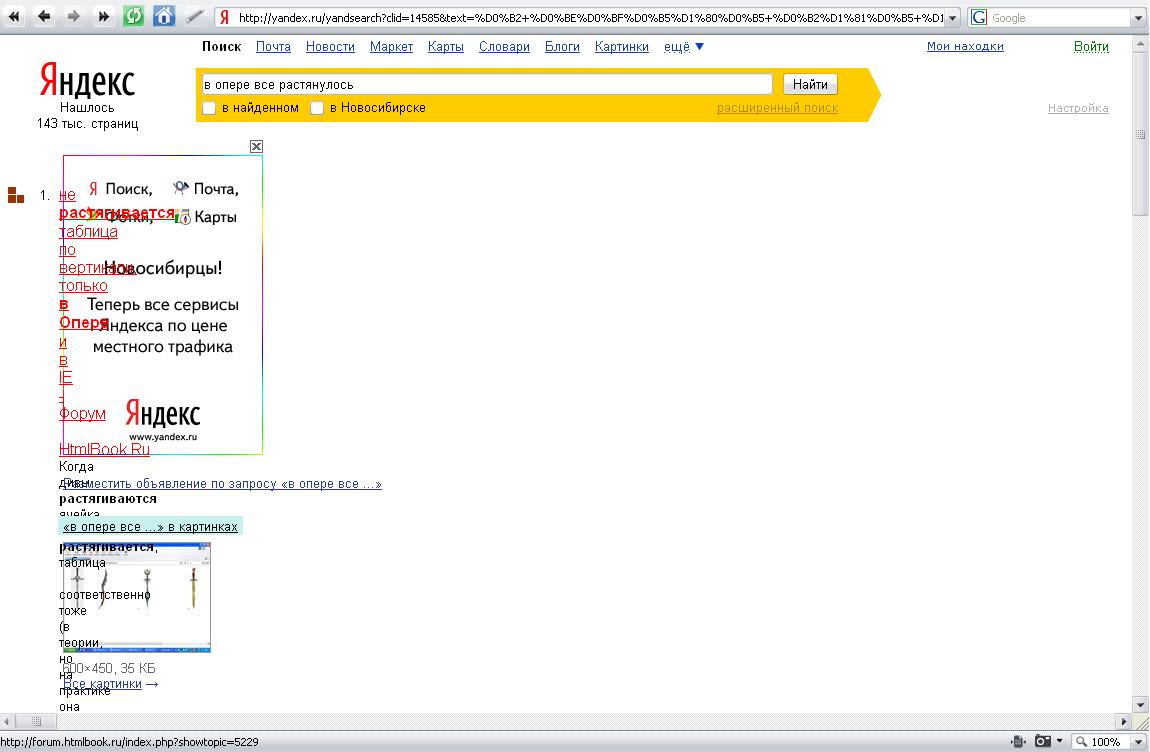Open the Home page icon
This screenshot has height=752, width=1150.
click(x=164, y=15)
